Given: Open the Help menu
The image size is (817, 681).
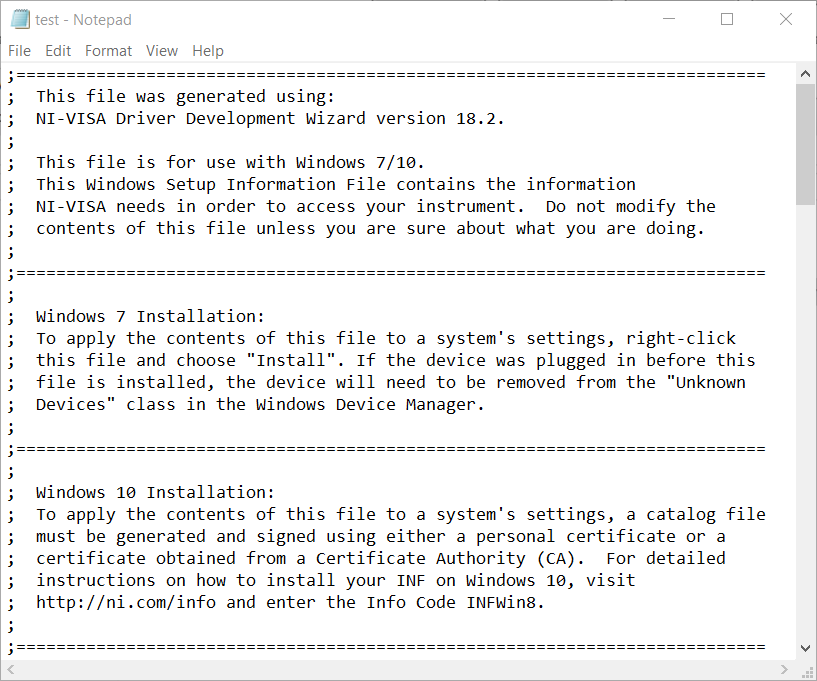Looking at the screenshot, I should tap(208, 51).
